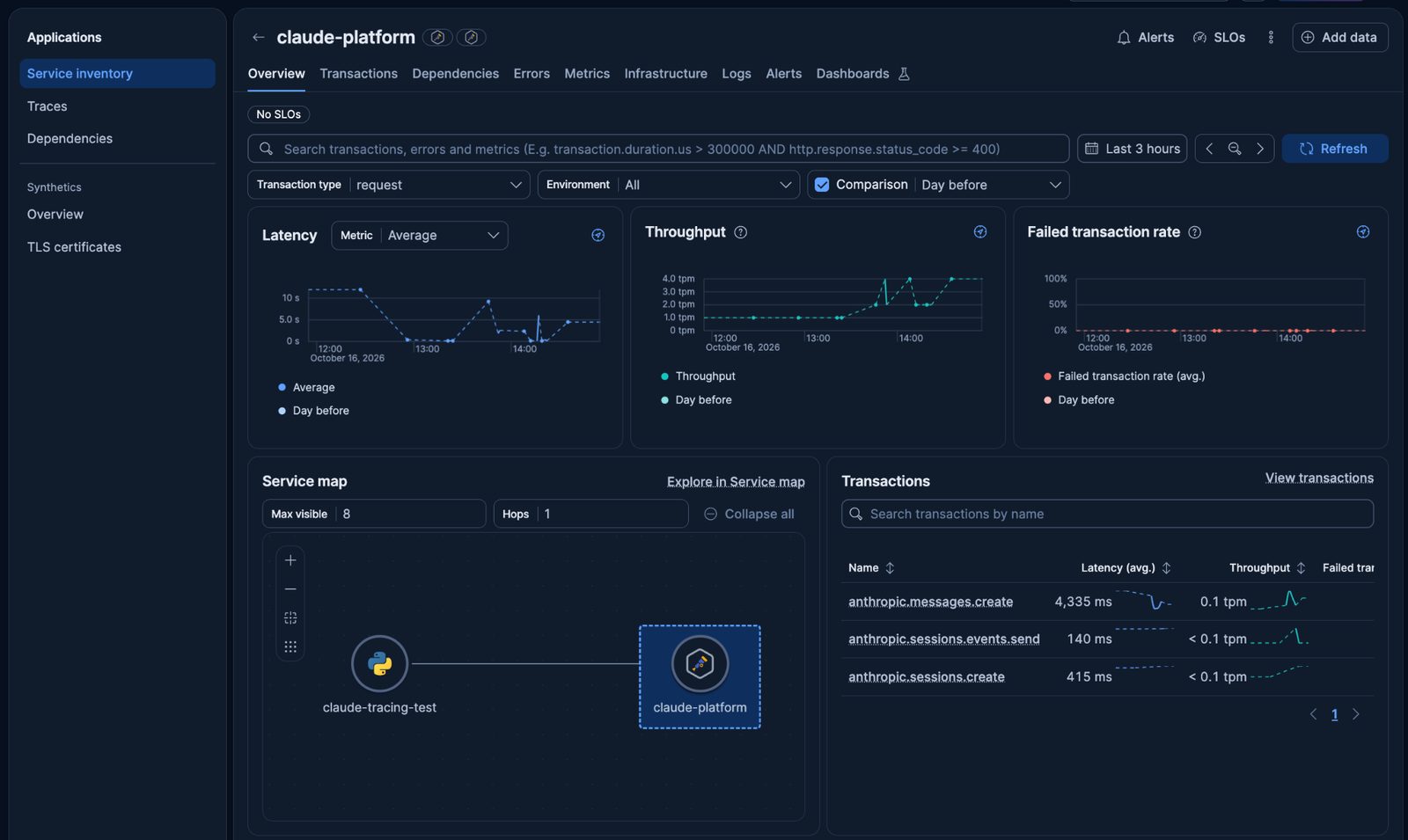Viewport: 1408px width, 840px height.
Task: Switch to the Transactions tab
Action: tap(358, 74)
